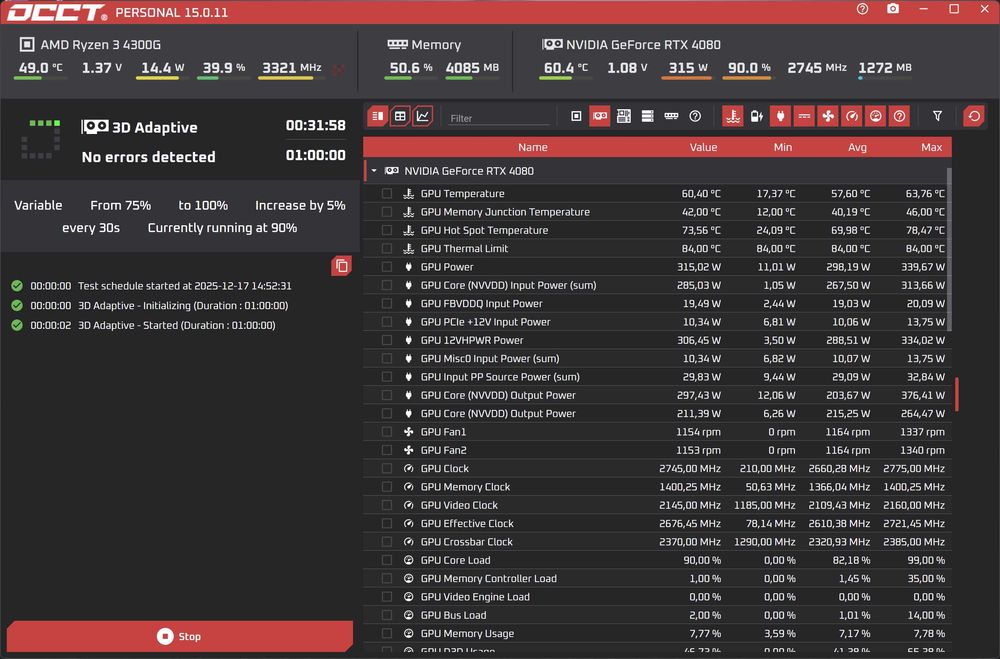Click the 00:31:58 elapsed time
1000x659 pixels.
[315, 126]
